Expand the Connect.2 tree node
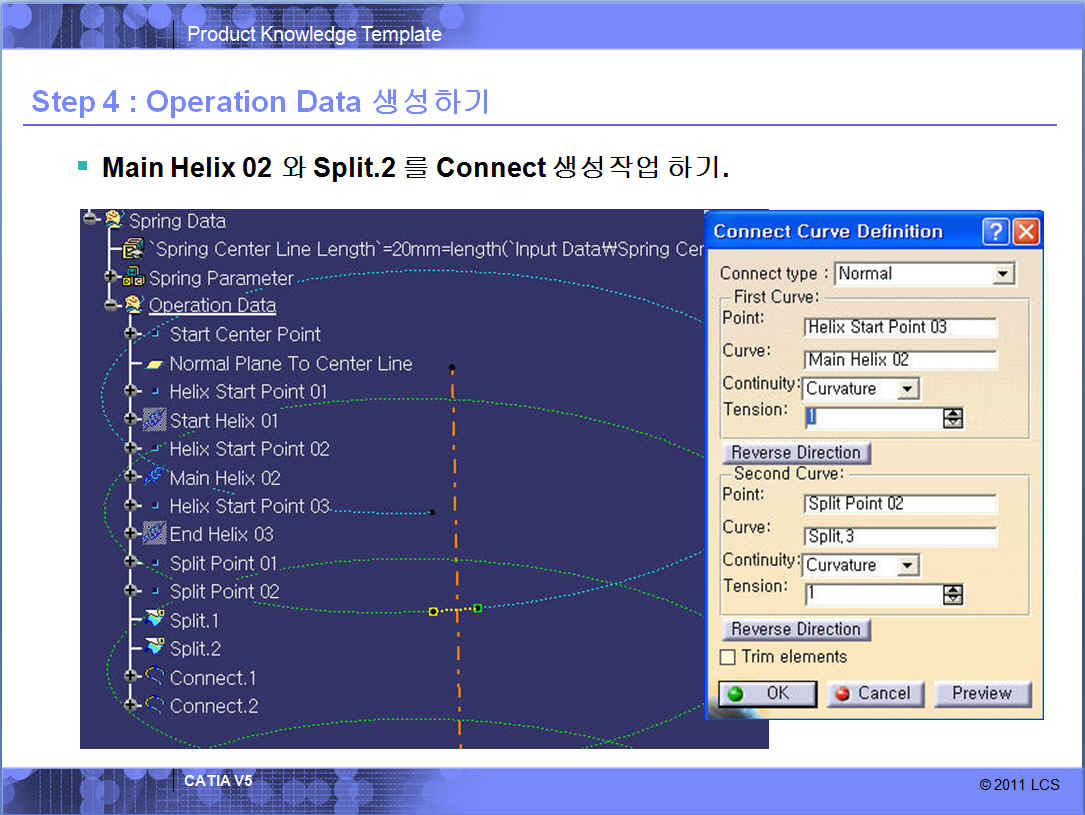Image resolution: width=1085 pixels, height=815 pixels. tap(131, 705)
